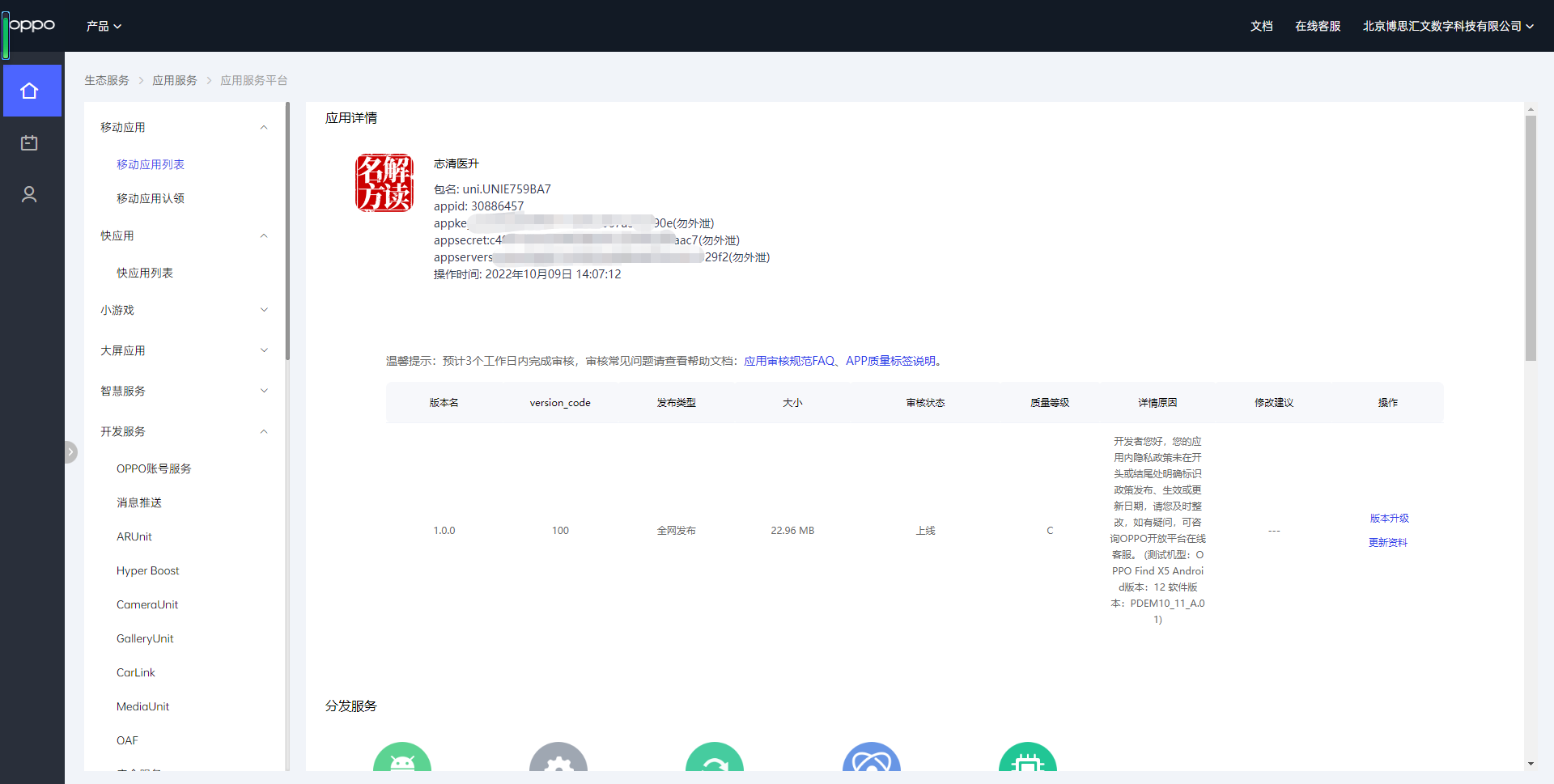The height and width of the screenshot is (784, 1554).
Task: Click the 上线 status cell
Action: coord(926,531)
